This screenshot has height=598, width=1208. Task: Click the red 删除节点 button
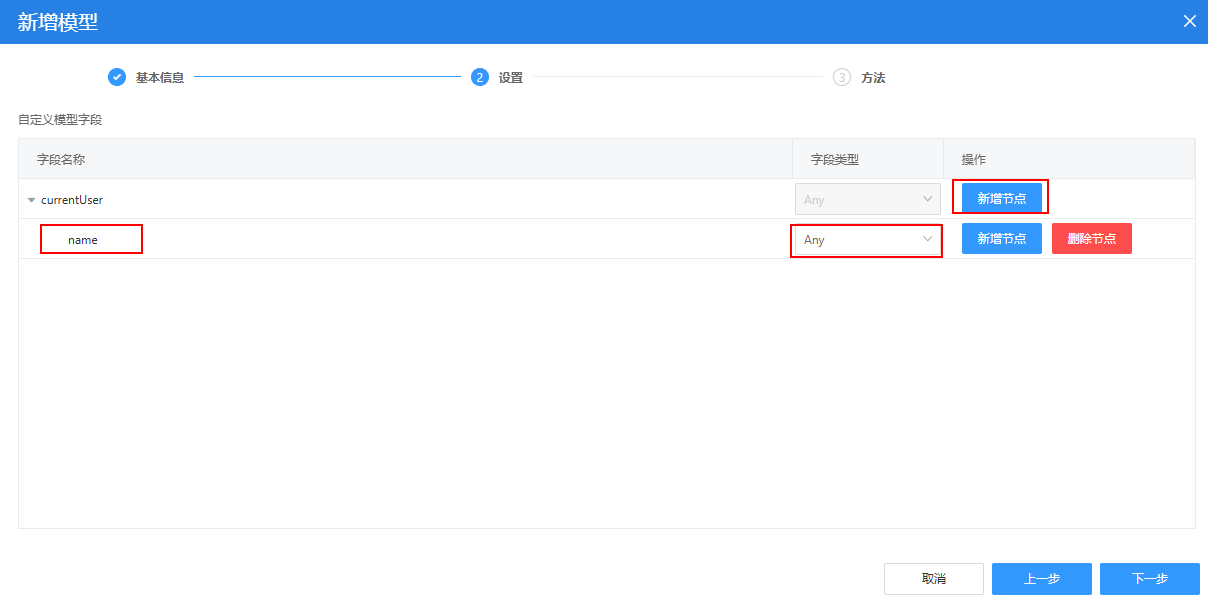tap(1092, 238)
